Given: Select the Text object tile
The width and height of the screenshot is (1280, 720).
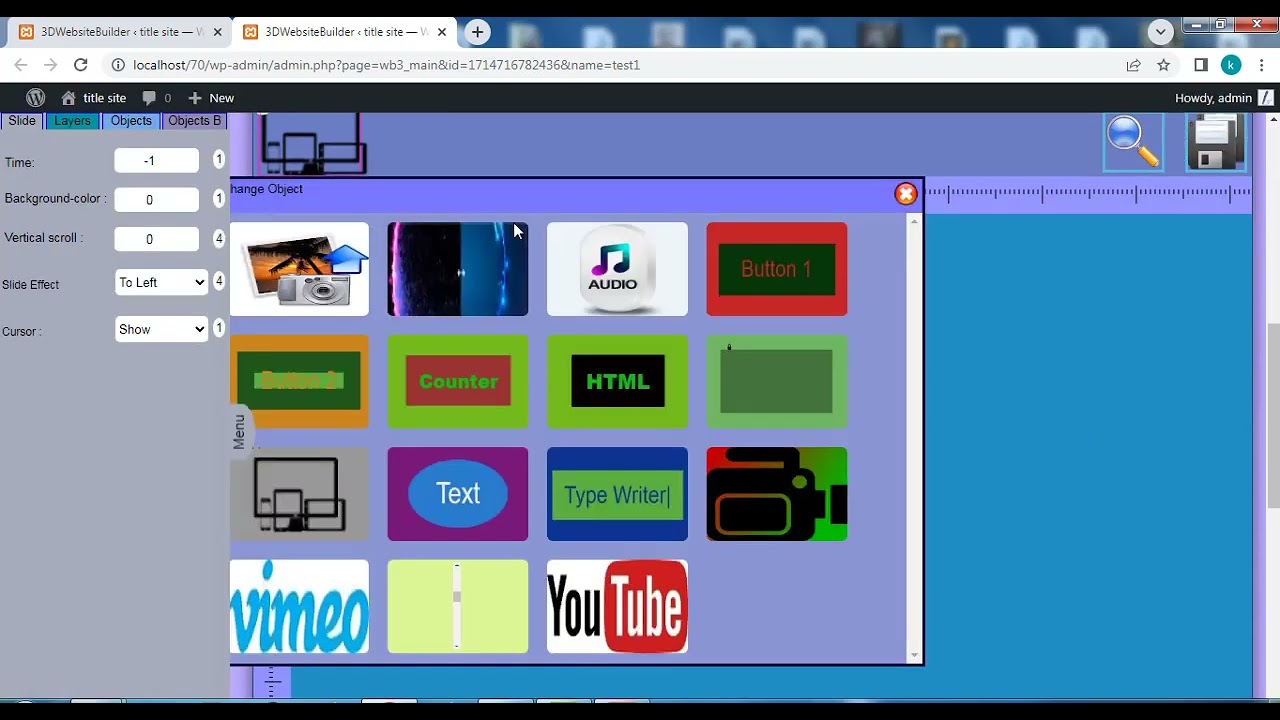Looking at the screenshot, I should point(458,494).
